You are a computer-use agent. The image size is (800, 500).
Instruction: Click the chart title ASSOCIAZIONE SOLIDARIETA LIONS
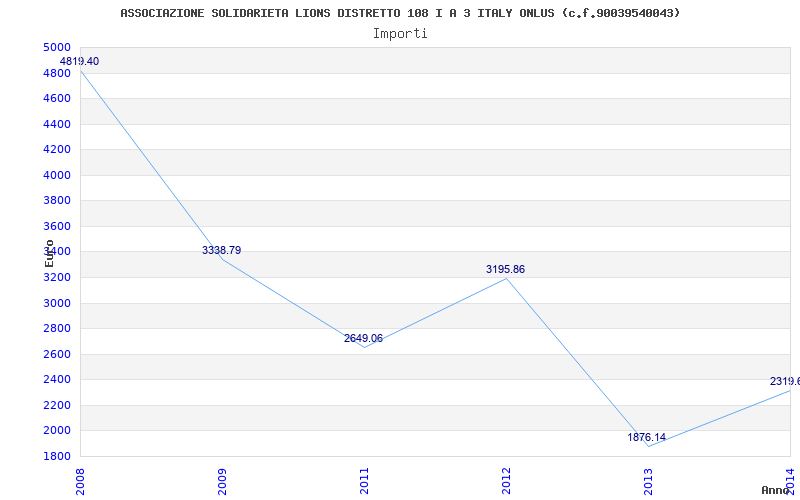[400, 13]
